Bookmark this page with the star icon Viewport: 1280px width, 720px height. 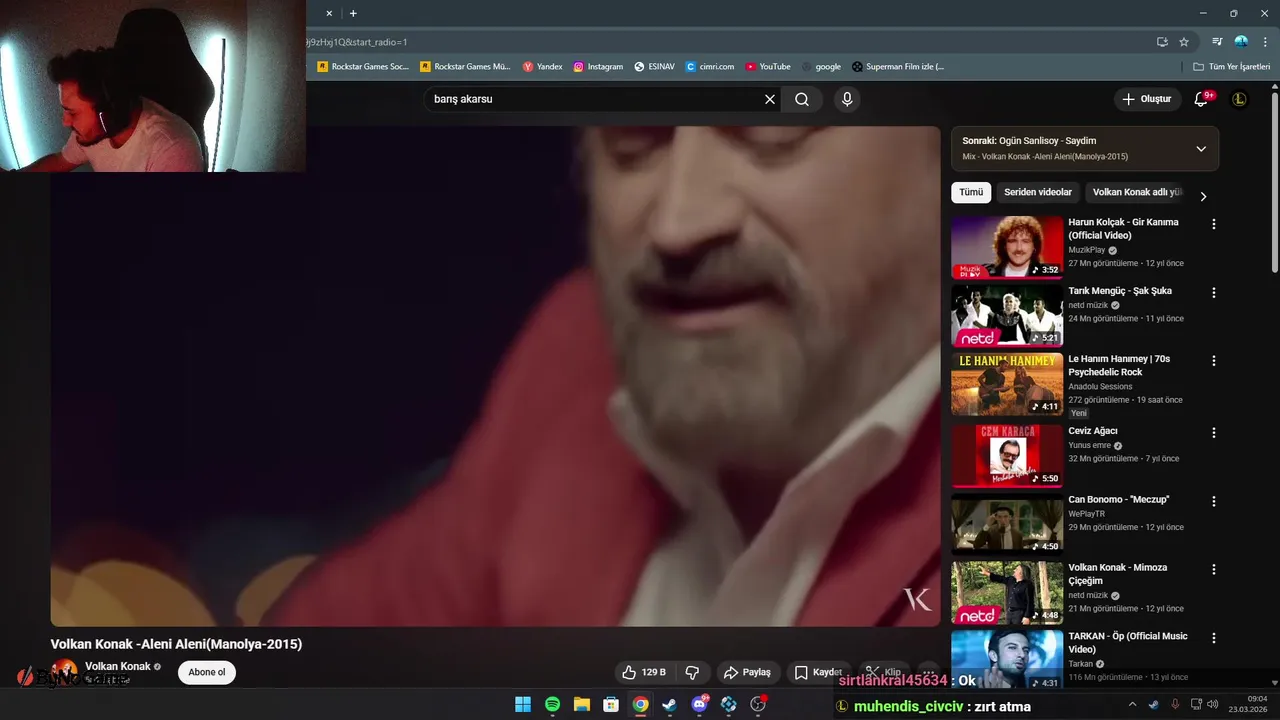point(1184,42)
